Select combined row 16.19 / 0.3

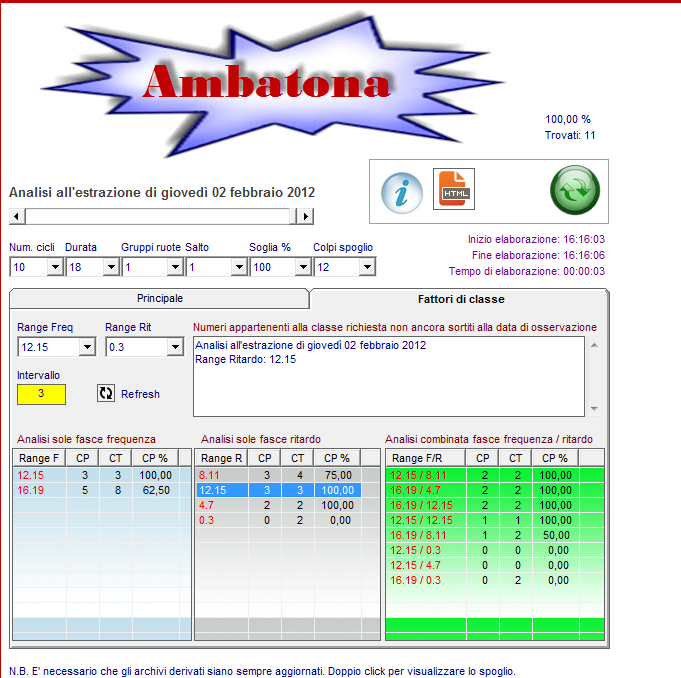tap(495, 580)
